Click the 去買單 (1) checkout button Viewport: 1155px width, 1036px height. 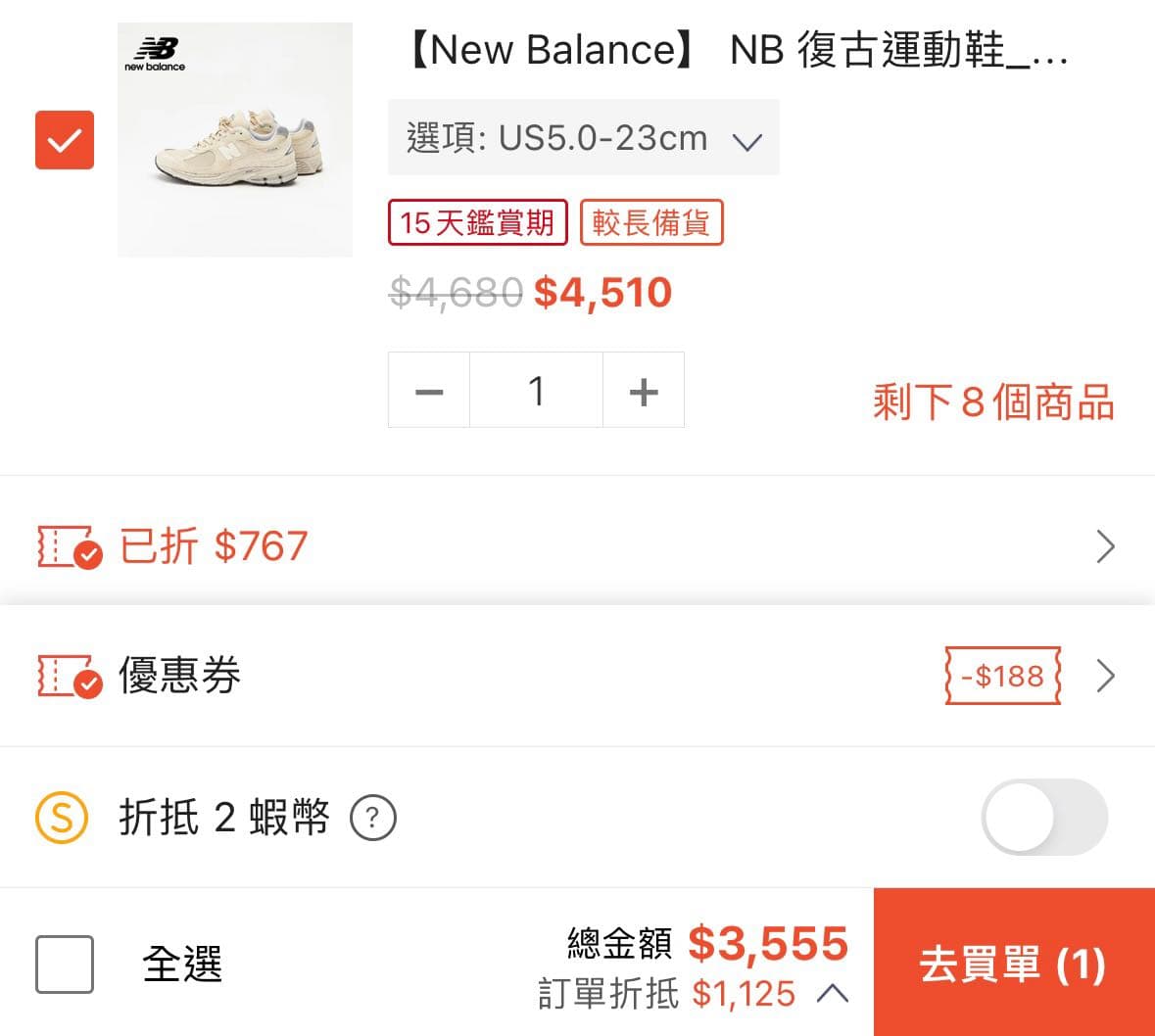(1014, 965)
